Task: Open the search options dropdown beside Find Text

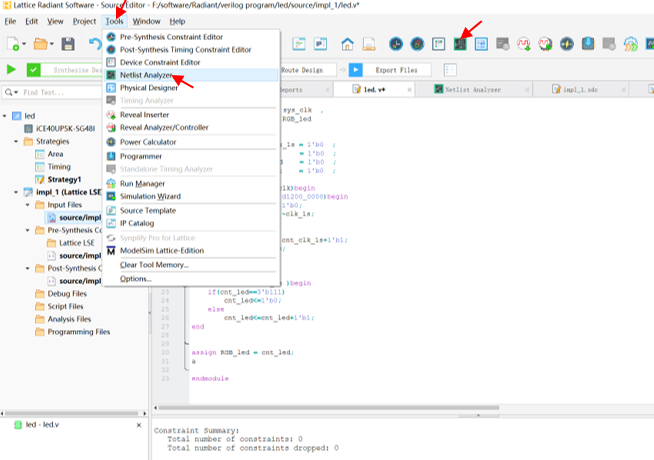Action: pyautogui.click(x=16, y=92)
